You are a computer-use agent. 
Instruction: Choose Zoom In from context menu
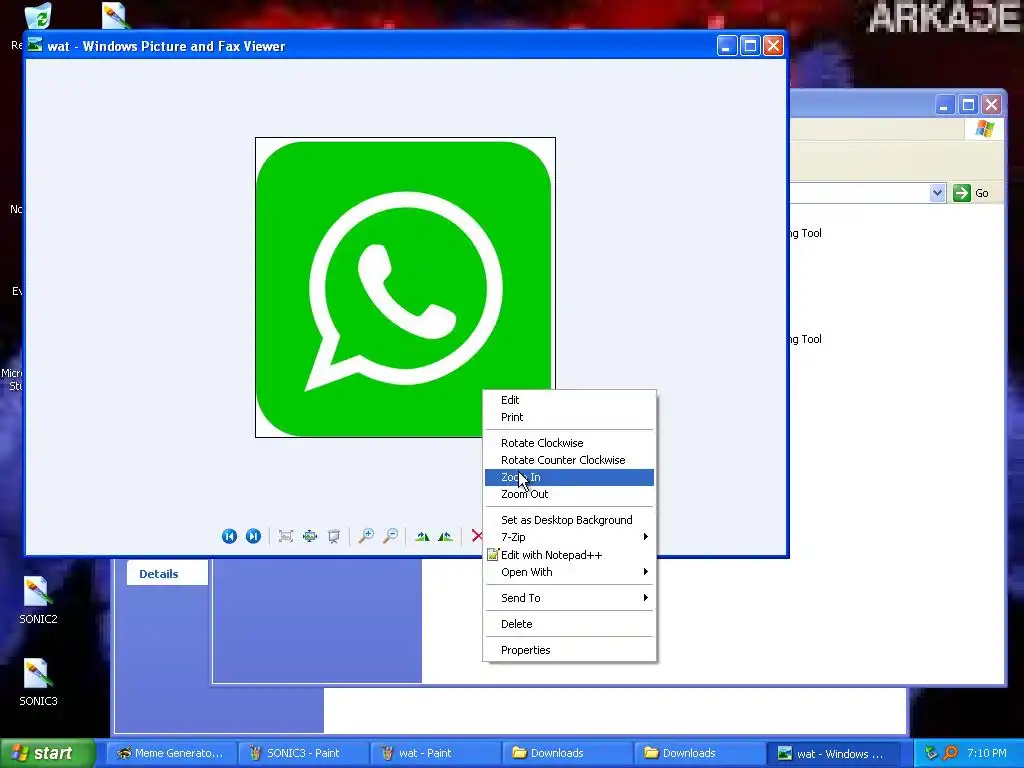coord(569,477)
